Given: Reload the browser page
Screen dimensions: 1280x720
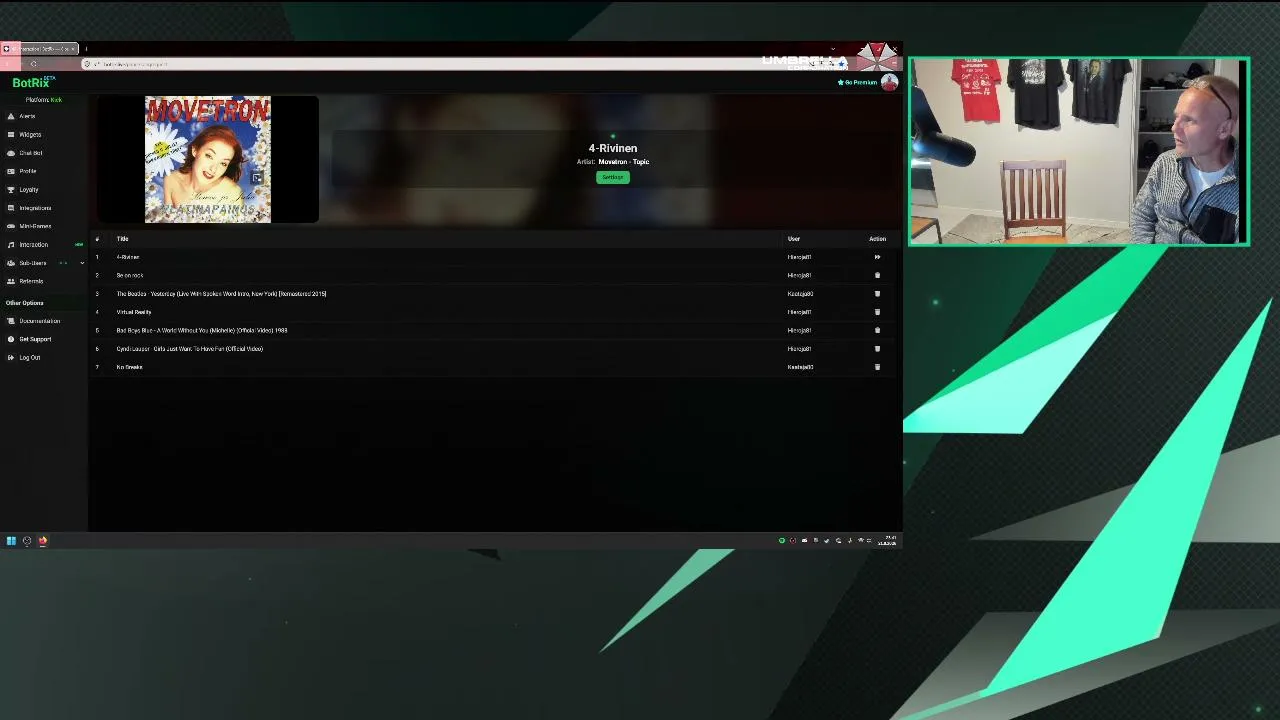Looking at the screenshot, I should (x=33, y=64).
